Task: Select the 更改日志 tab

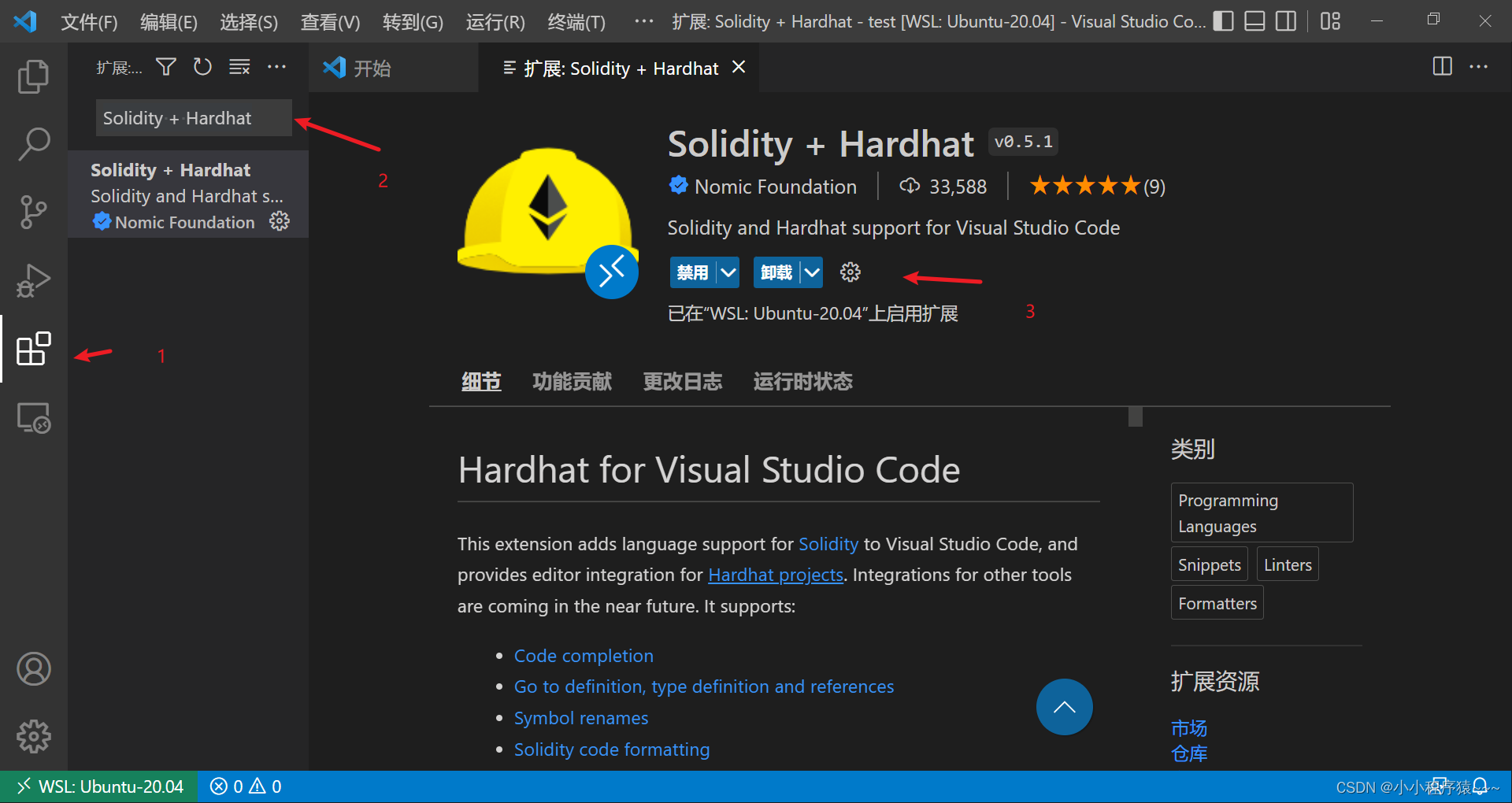Action: point(682,382)
